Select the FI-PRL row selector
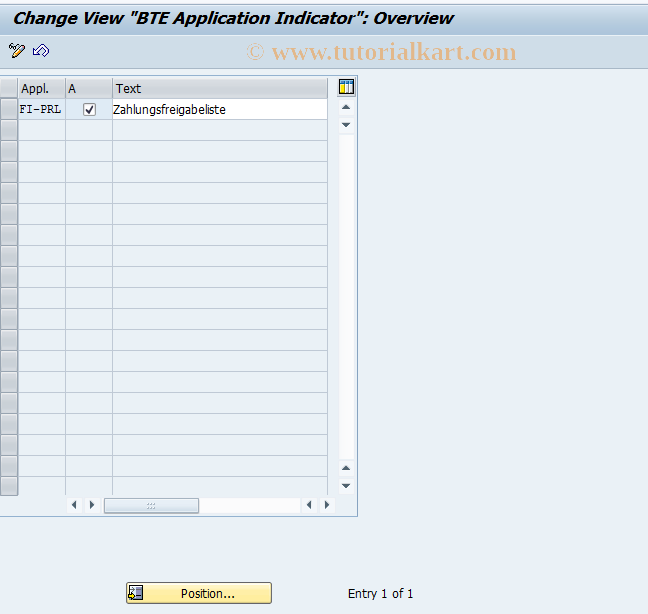 coord(9,109)
